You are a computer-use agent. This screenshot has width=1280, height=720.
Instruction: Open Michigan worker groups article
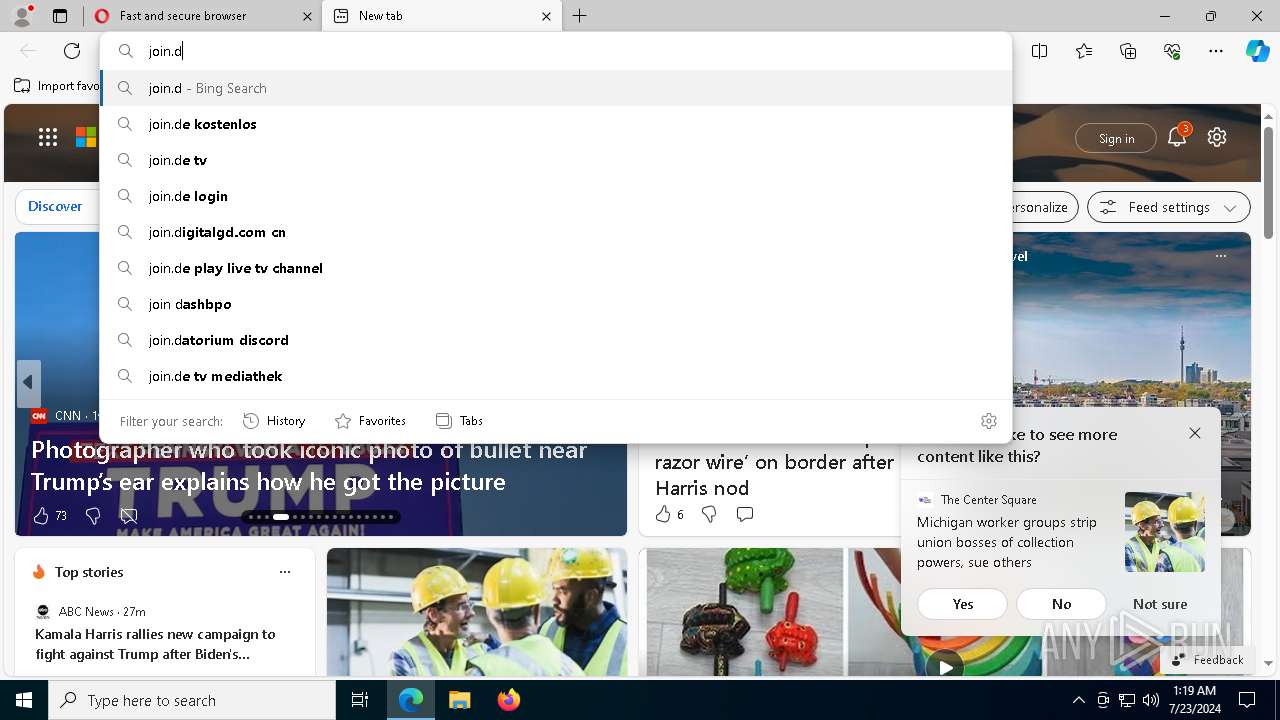[x=1007, y=542]
